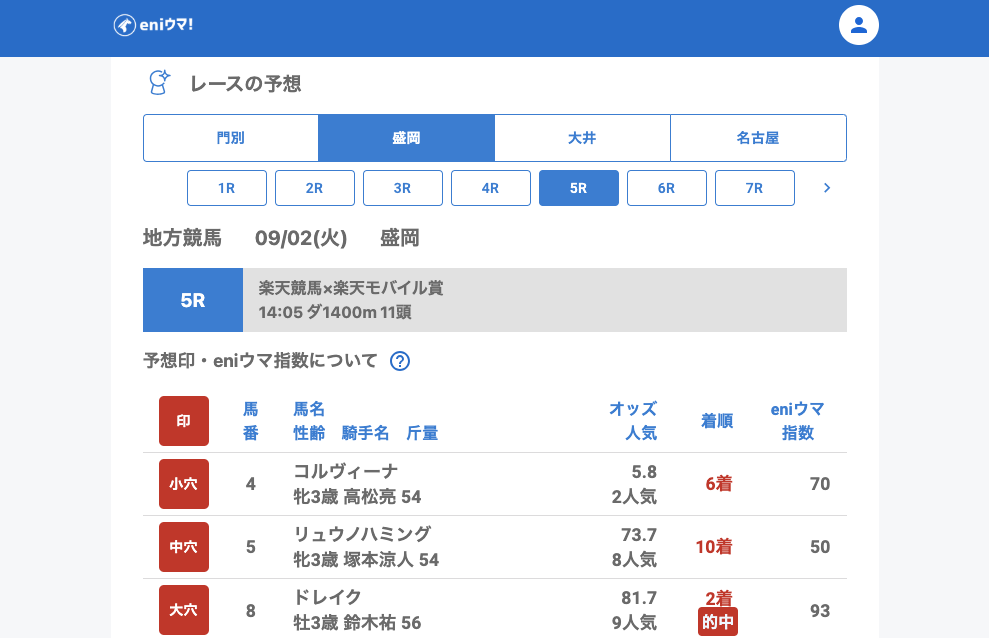Switch to the 名古屋 racecourse tab
The width and height of the screenshot is (989, 638).
tap(758, 138)
